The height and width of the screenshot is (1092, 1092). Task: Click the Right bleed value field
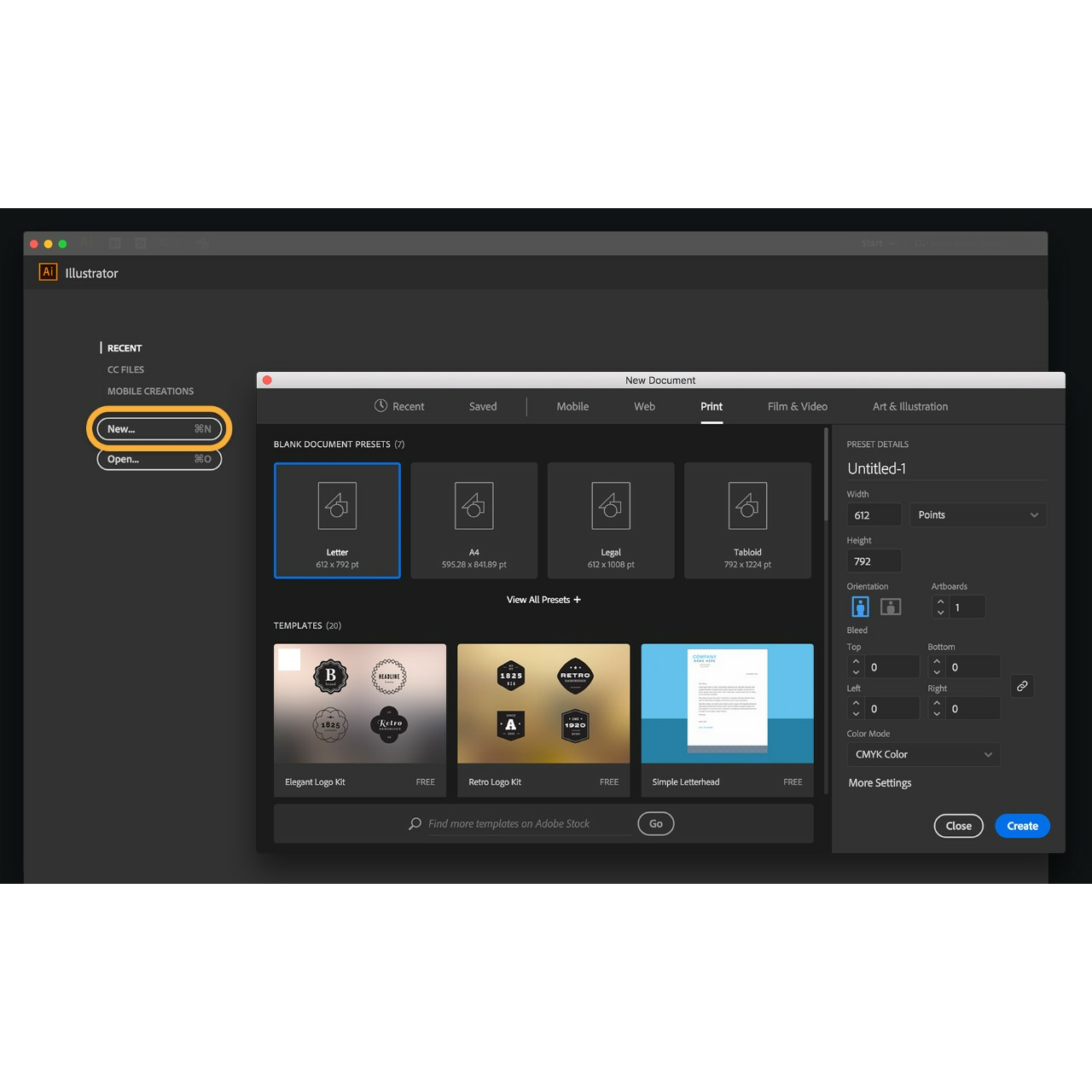click(x=973, y=709)
